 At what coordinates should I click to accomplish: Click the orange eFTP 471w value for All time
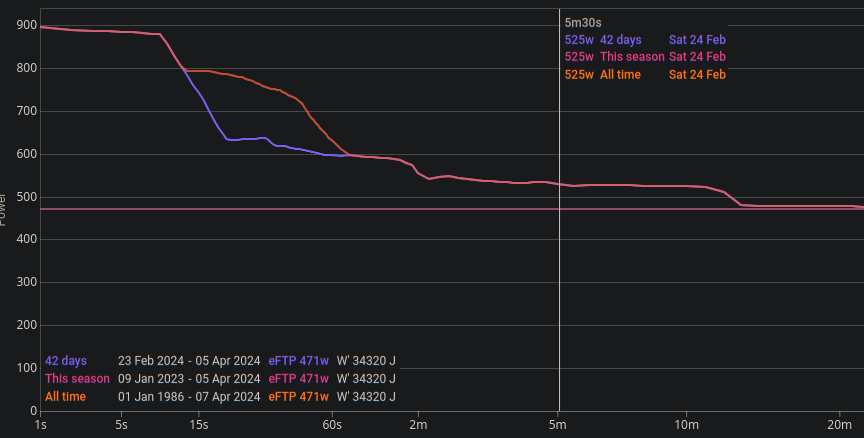click(x=298, y=397)
